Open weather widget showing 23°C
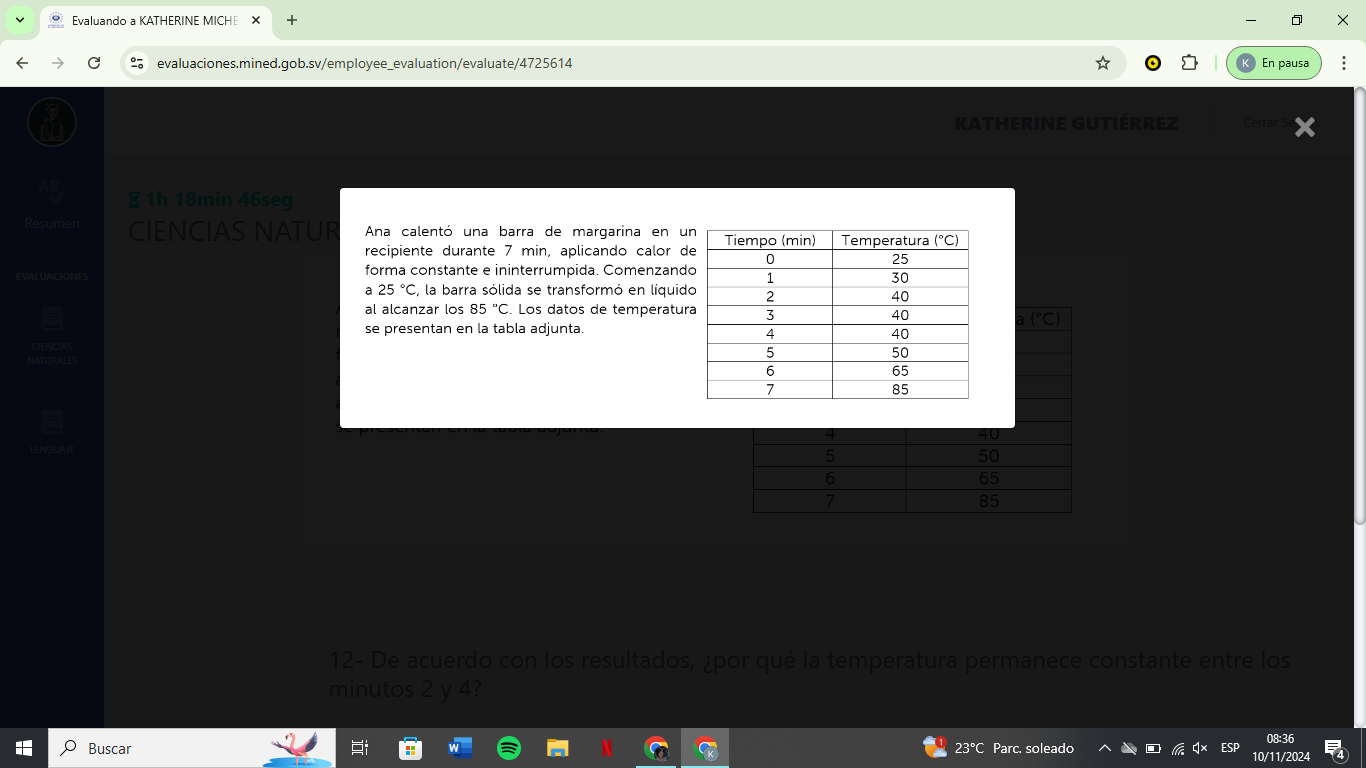 998,748
